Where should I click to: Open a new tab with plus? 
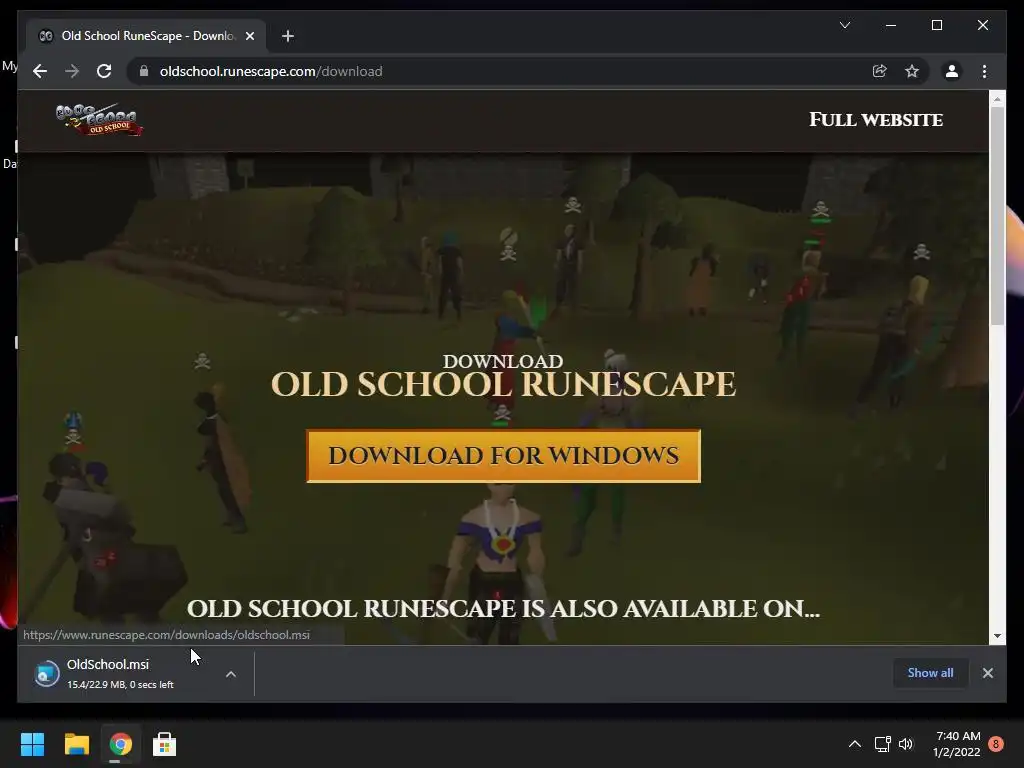[288, 36]
